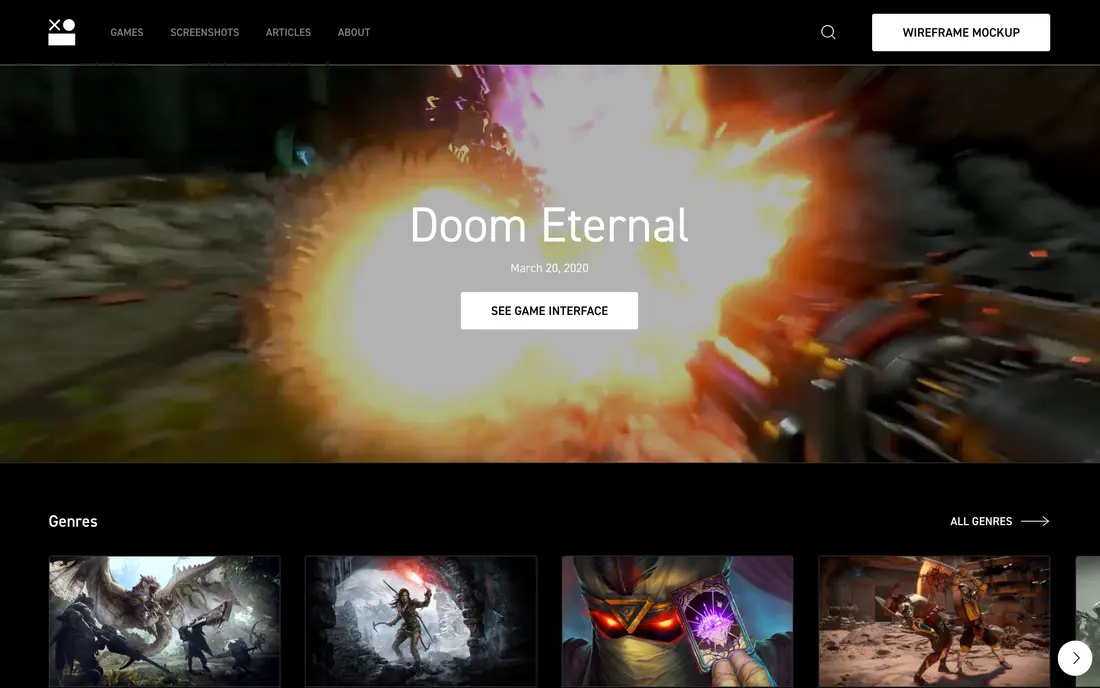Click the All Genres arrow icon
The width and height of the screenshot is (1100, 688).
point(1035,521)
